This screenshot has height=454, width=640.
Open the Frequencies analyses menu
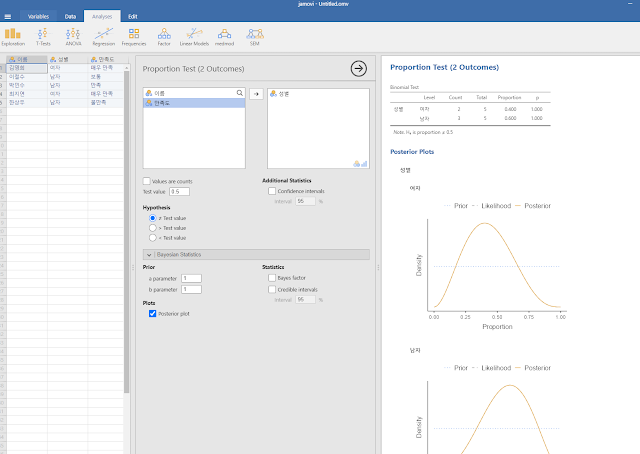pyautogui.click(x=134, y=37)
